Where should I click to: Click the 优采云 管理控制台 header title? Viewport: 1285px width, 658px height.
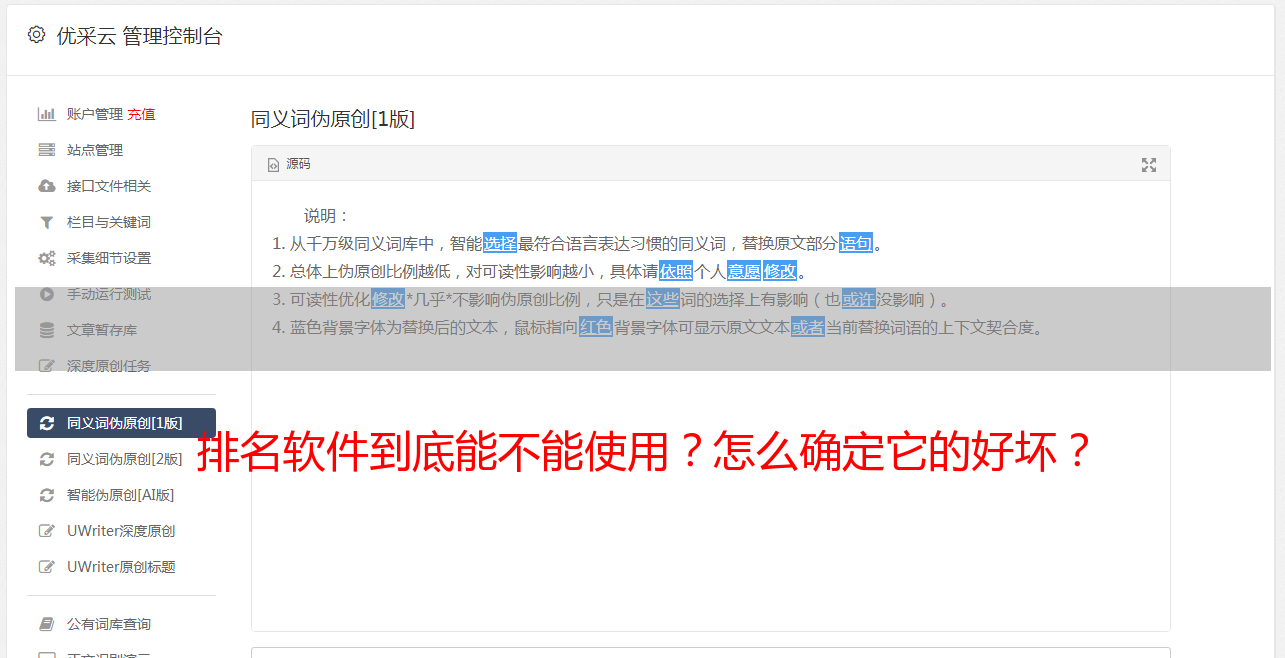(x=139, y=36)
